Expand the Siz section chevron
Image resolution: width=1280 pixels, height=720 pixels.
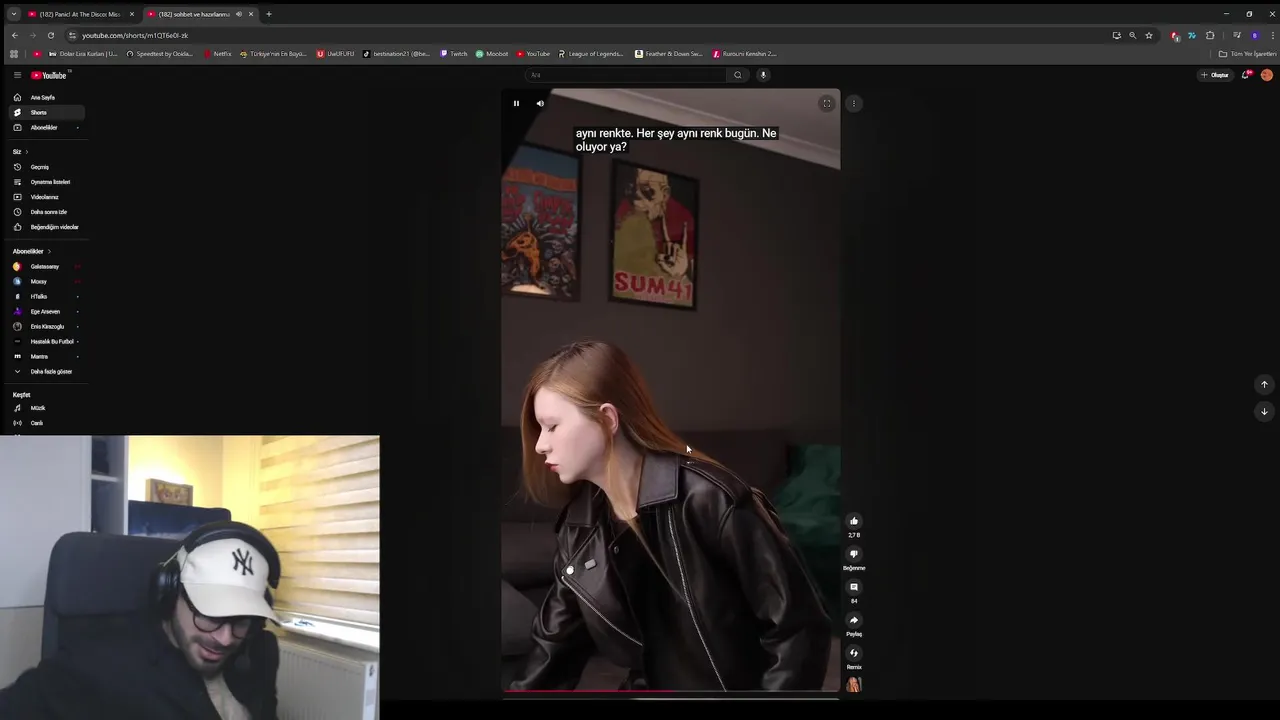(x=26, y=152)
